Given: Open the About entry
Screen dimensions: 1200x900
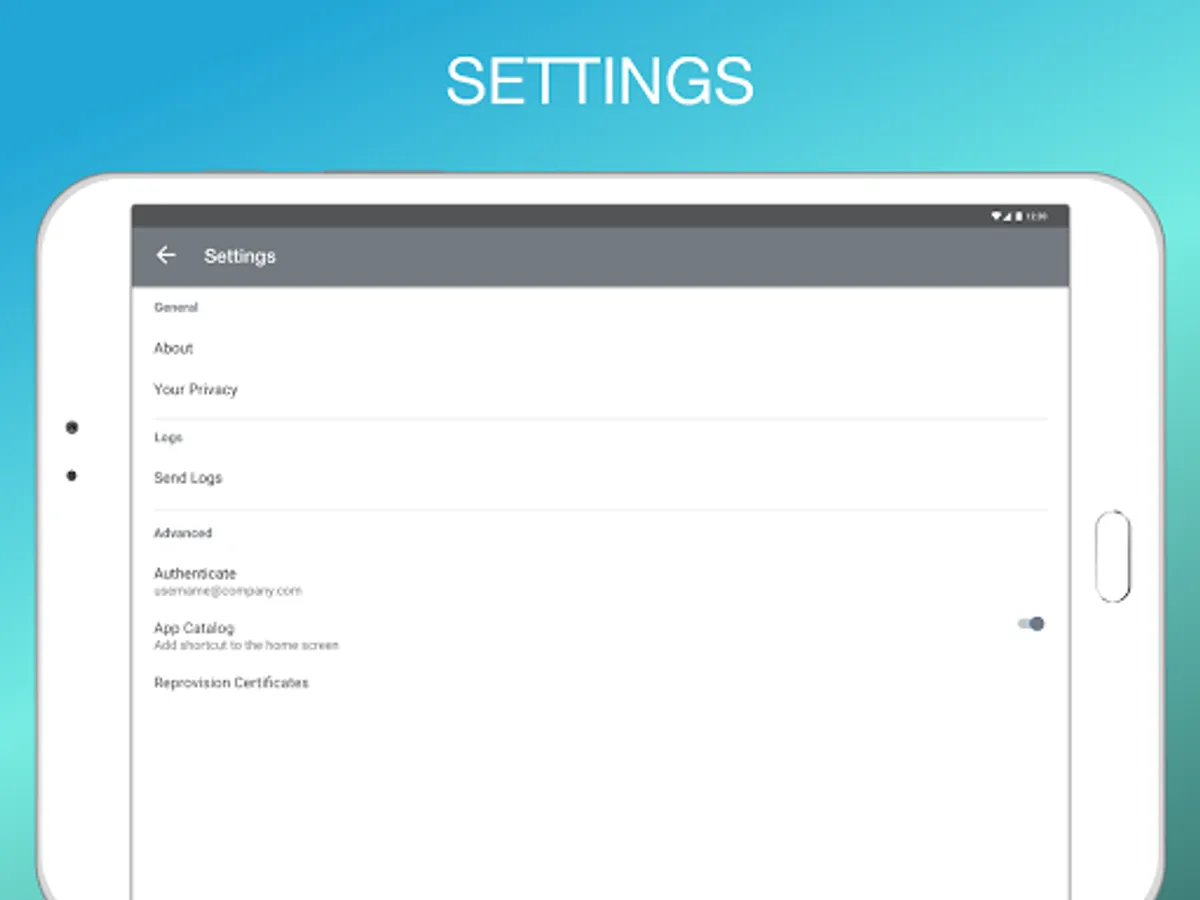Looking at the screenshot, I should click(600, 348).
